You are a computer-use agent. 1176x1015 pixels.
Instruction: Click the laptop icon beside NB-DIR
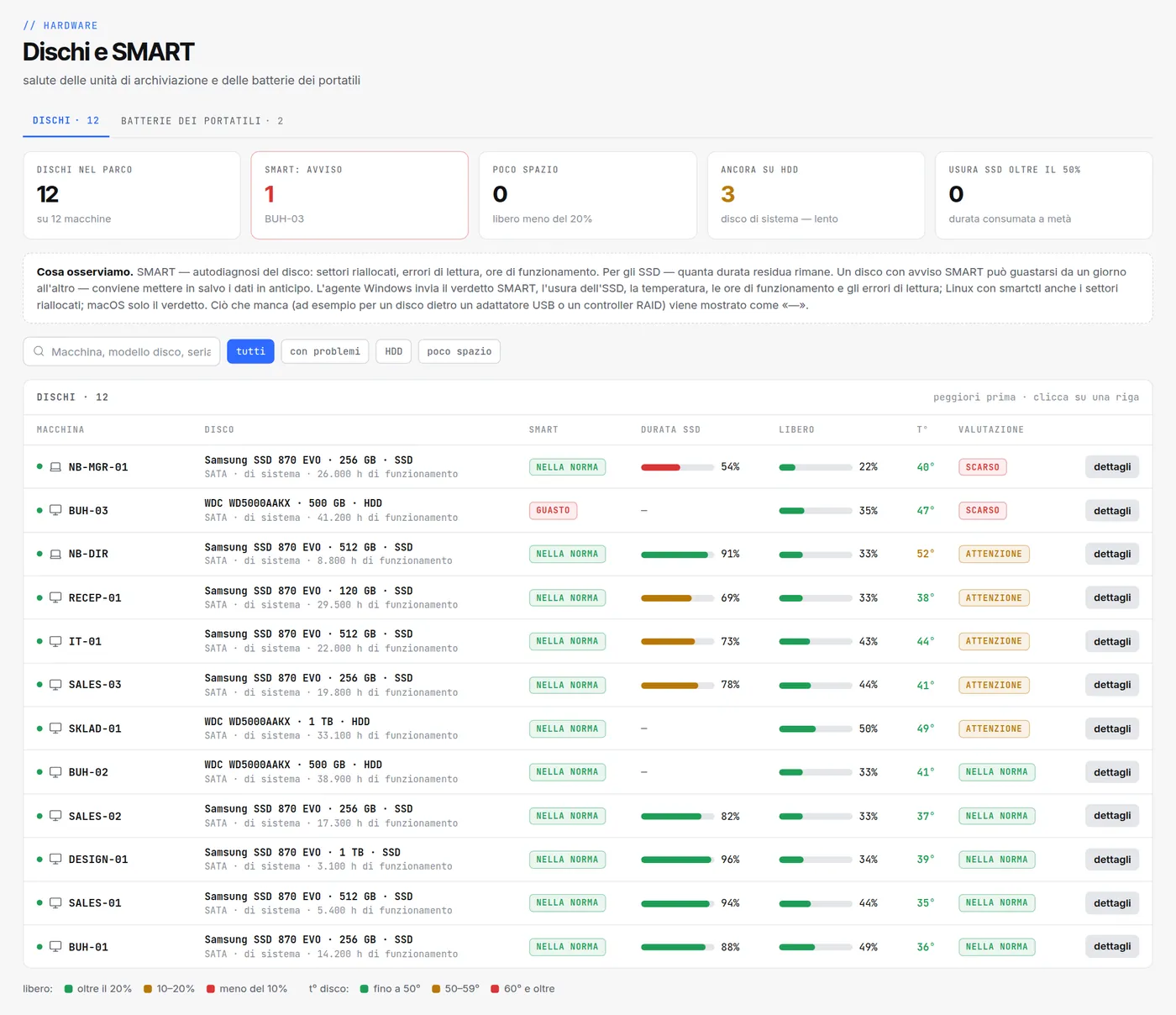(x=55, y=555)
